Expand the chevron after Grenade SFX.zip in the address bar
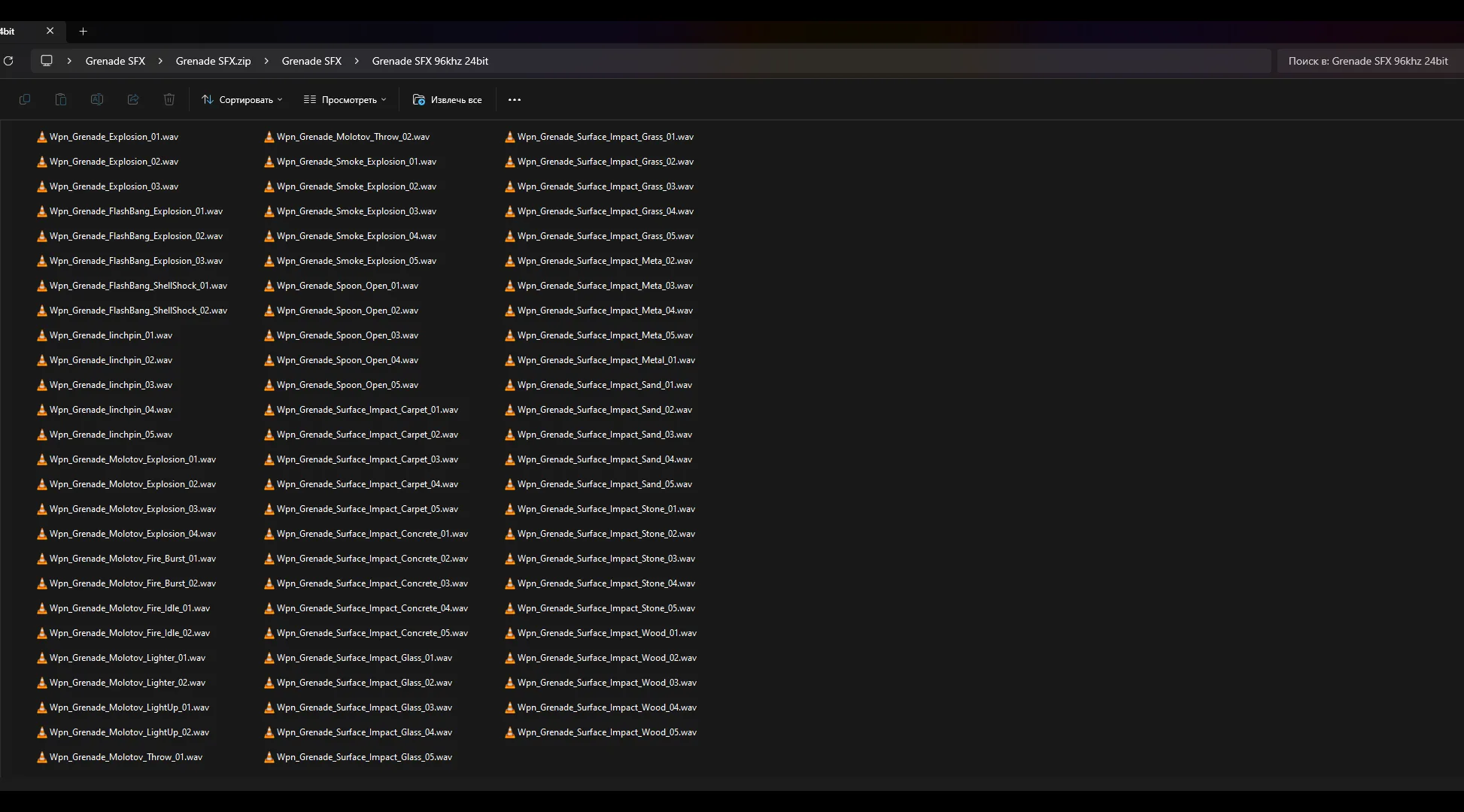This screenshot has height=812, width=1464. click(x=266, y=61)
